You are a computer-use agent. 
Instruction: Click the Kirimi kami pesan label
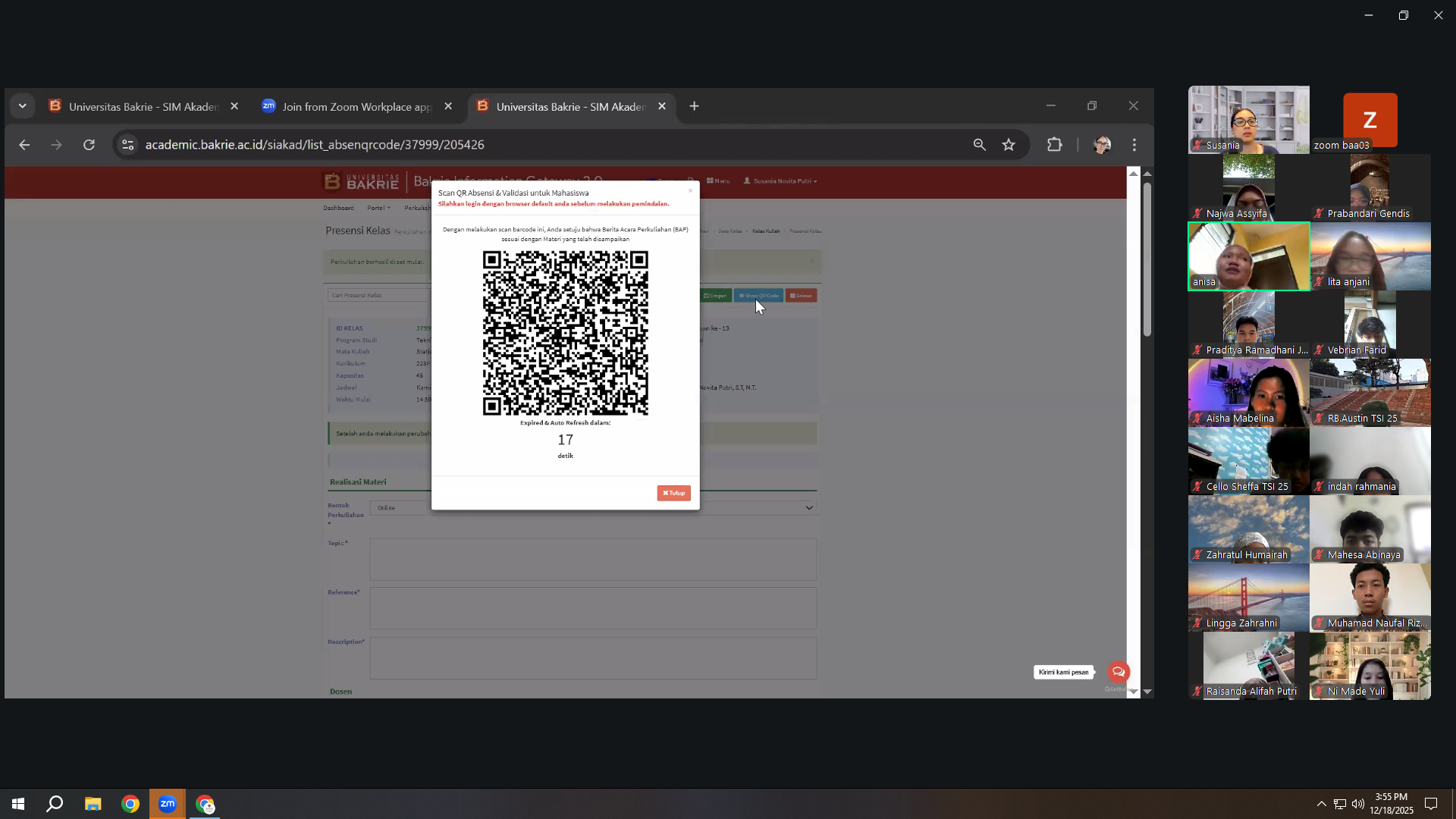pos(1064,672)
